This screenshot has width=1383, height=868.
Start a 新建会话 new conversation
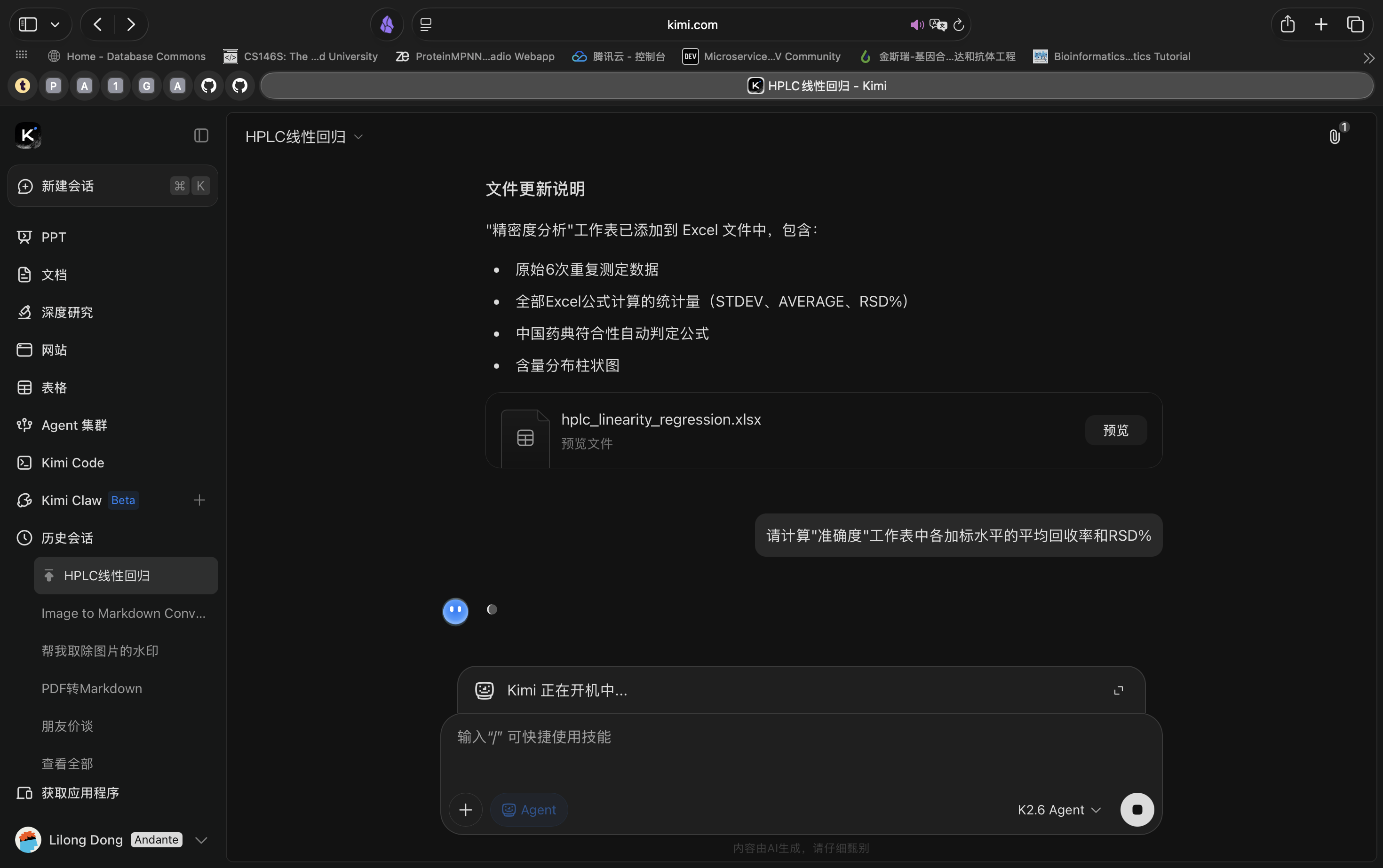click(x=112, y=186)
